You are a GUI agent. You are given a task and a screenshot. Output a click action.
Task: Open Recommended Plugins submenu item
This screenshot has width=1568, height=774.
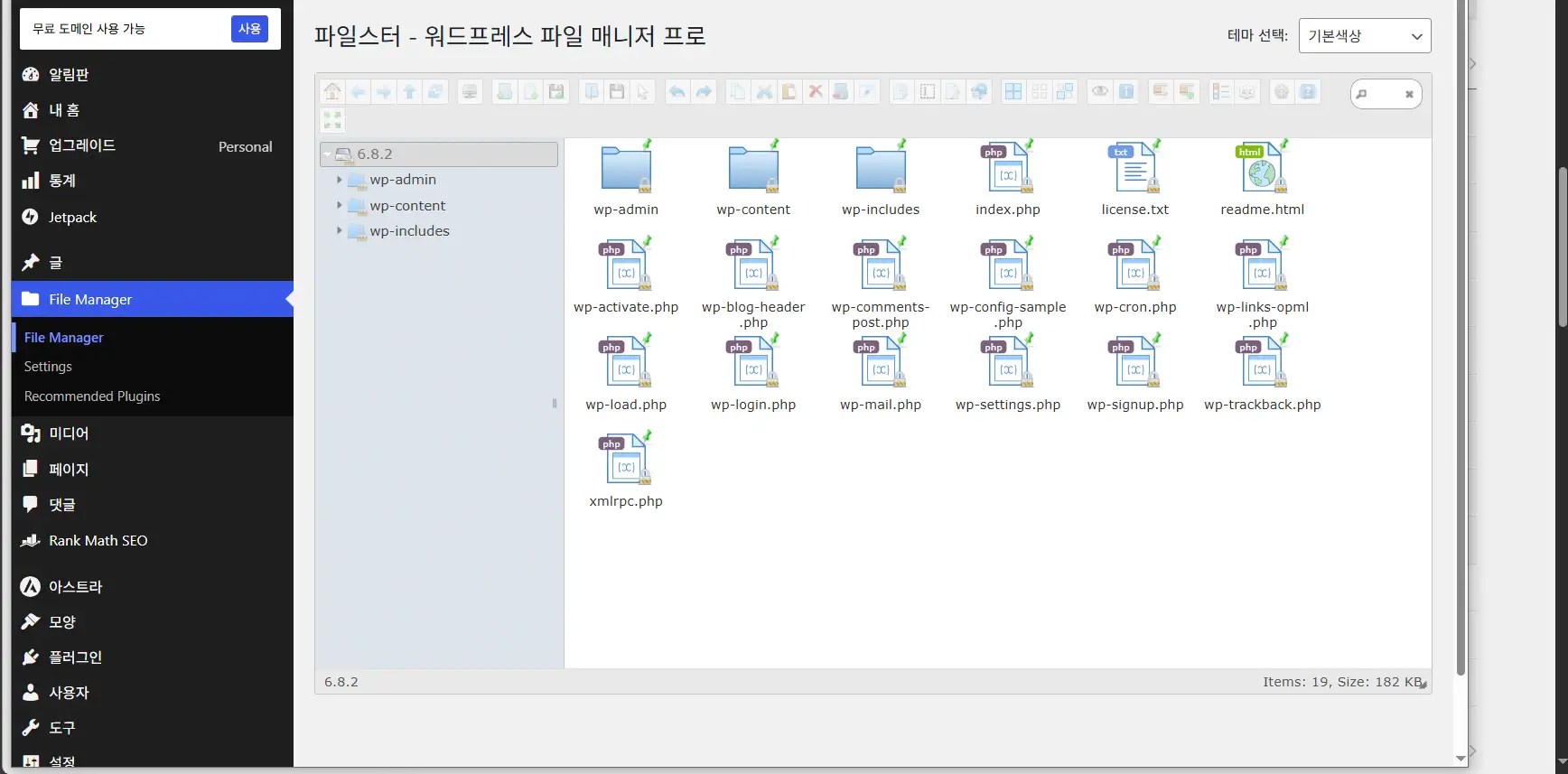click(x=92, y=396)
